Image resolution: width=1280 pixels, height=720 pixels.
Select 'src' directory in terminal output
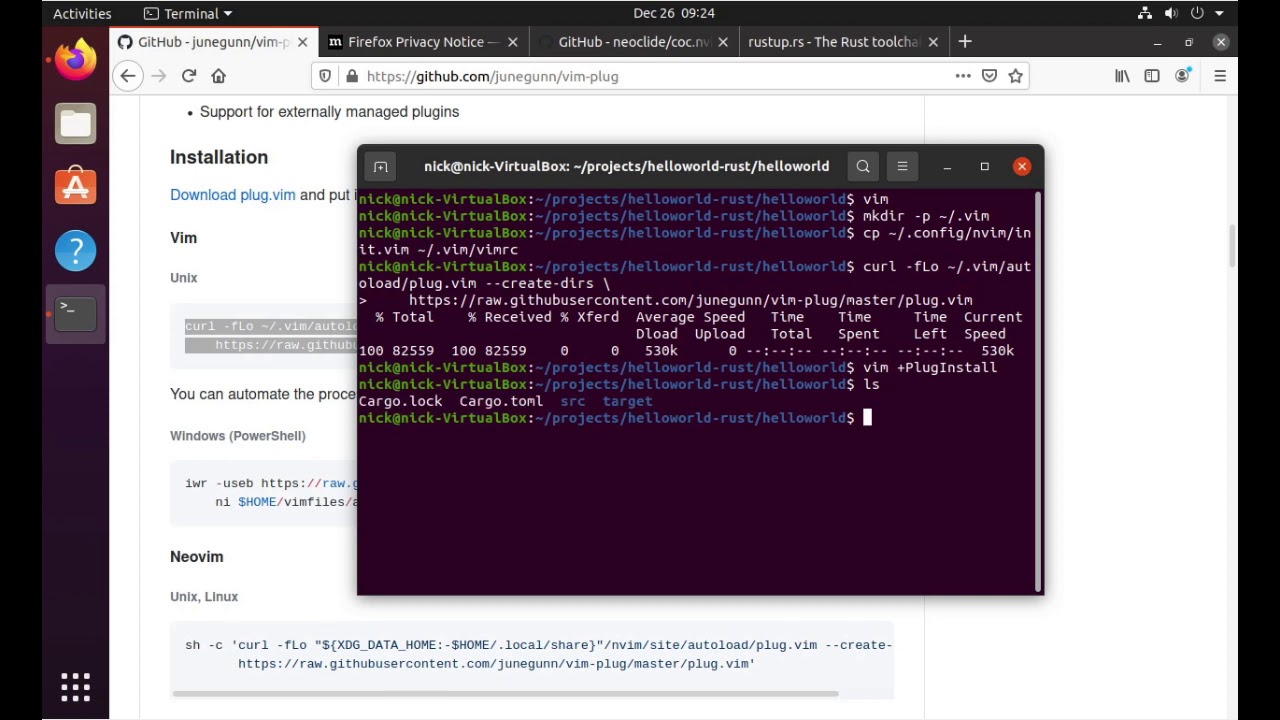coord(573,401)
